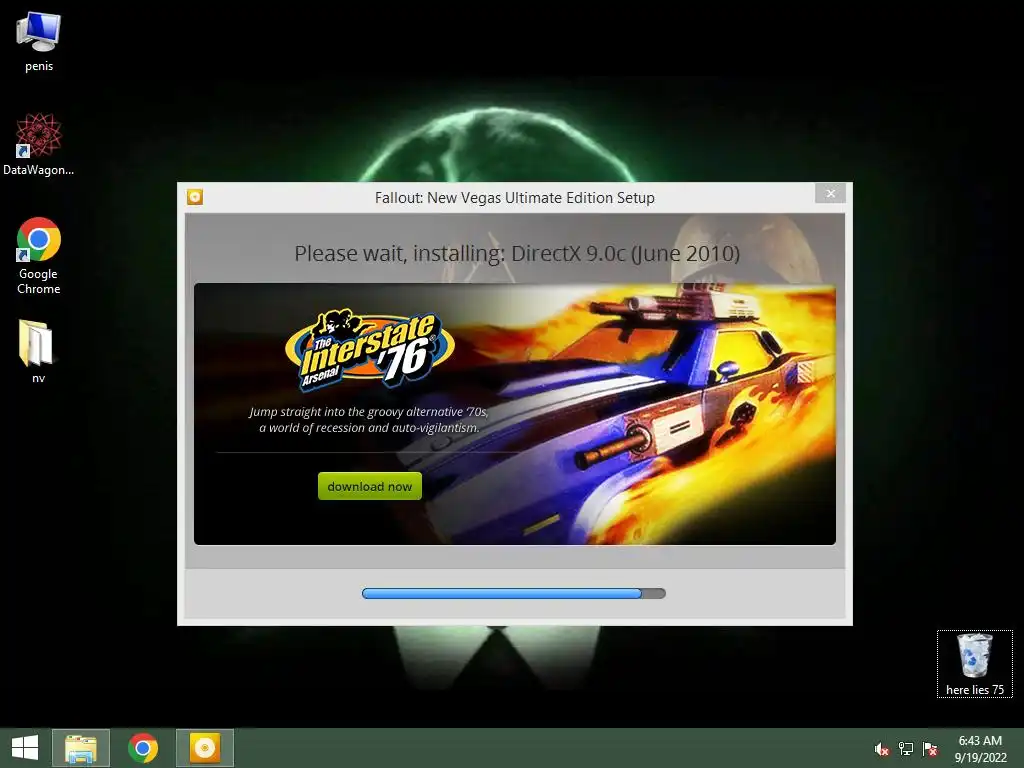Open Google Chrome desktop shortcut
1024x768 pixels.
pos(39,255)
